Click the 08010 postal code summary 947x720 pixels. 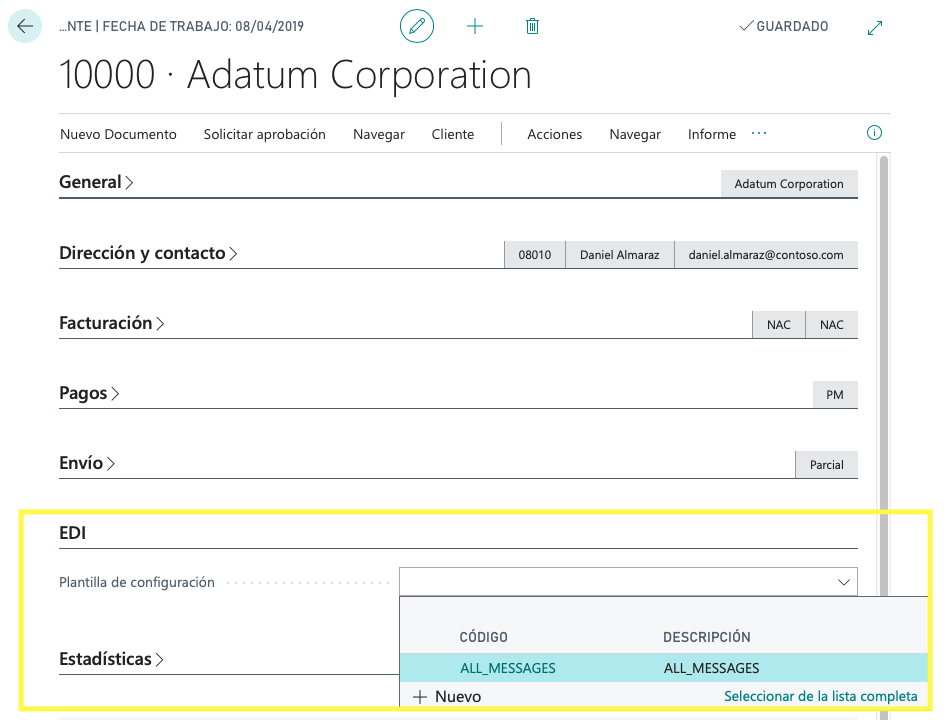click(x=534, y=255)
